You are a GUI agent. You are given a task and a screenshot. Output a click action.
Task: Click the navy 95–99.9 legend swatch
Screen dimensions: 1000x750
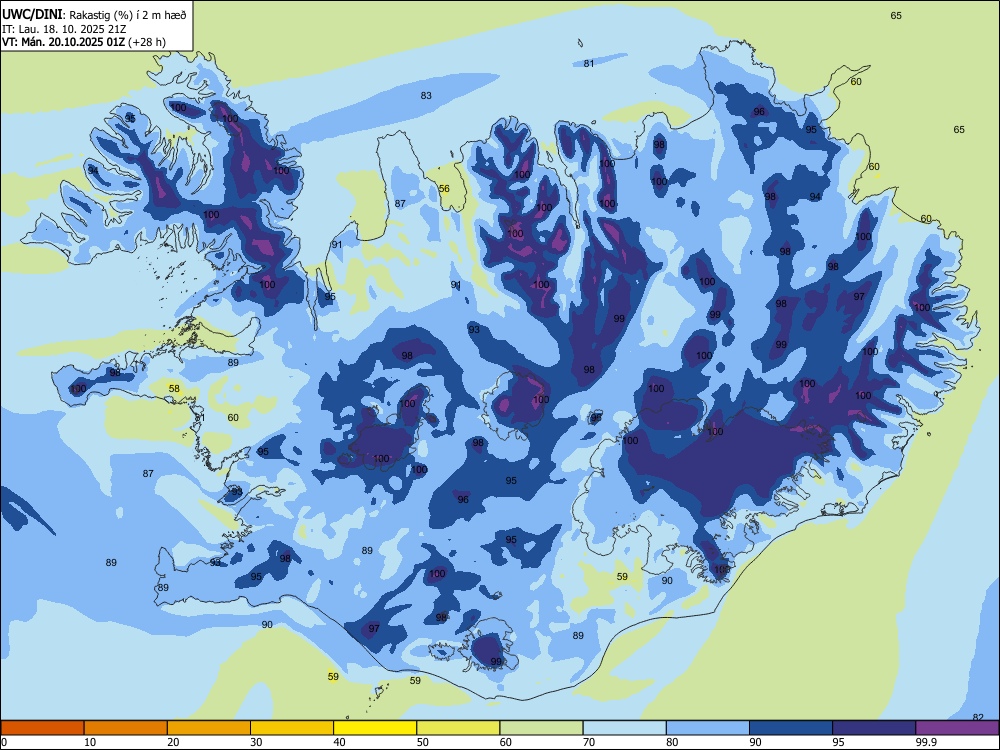[874, 728]
